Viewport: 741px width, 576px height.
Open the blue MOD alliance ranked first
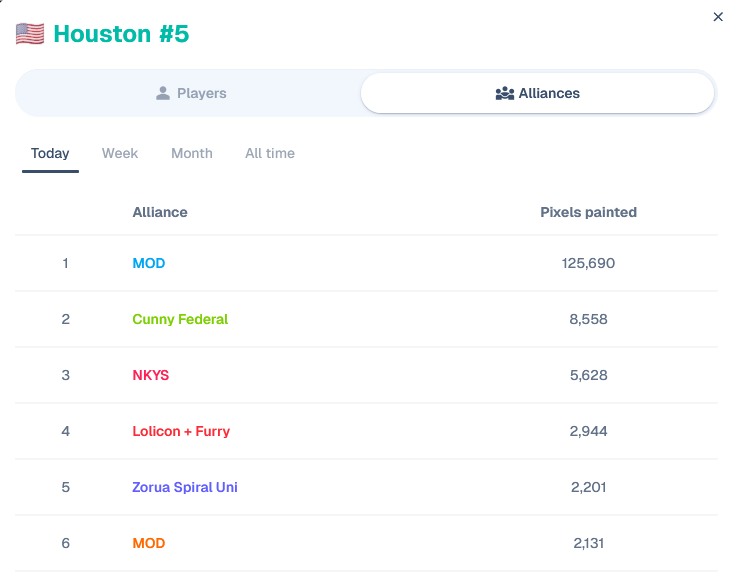148,263
